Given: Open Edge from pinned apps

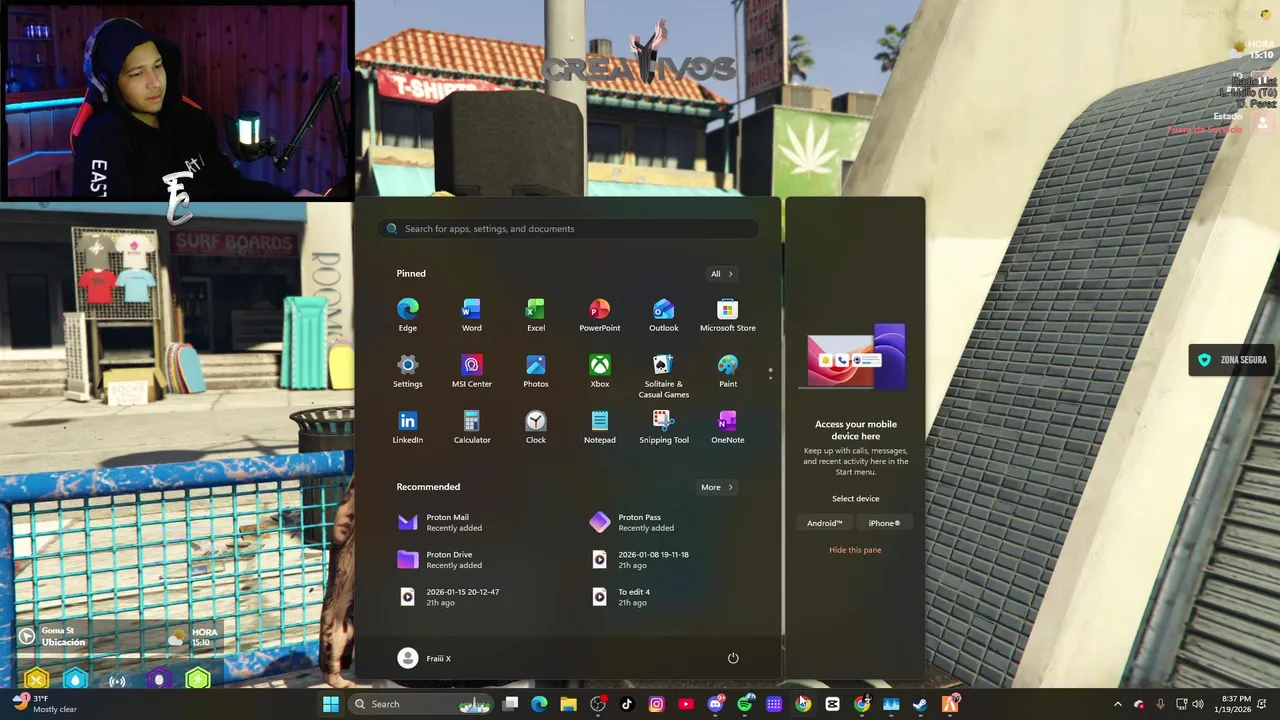Looking at the screenshot, I should pyautogui.click(x=407, y=315).
